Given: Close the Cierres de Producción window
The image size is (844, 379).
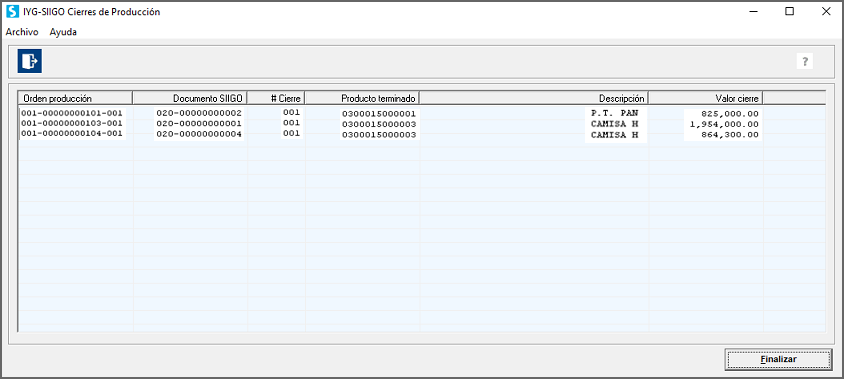Looking at the screenshot, I should point(826,11).
